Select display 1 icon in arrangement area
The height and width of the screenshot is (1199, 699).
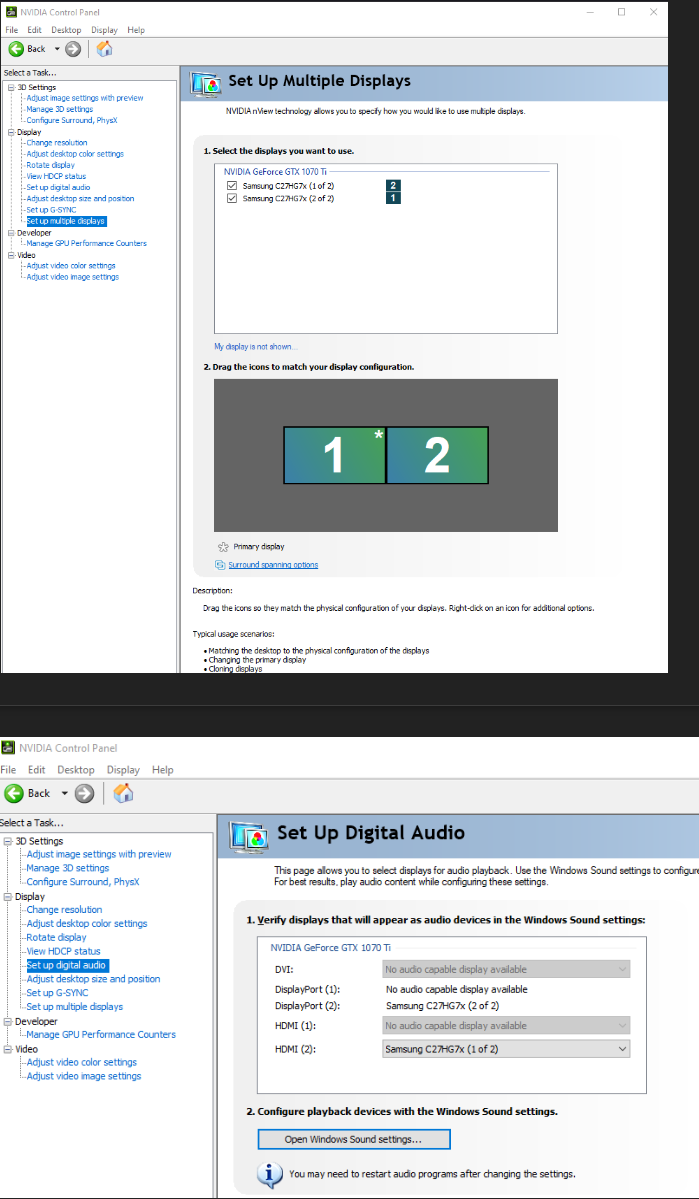(334, 455)
